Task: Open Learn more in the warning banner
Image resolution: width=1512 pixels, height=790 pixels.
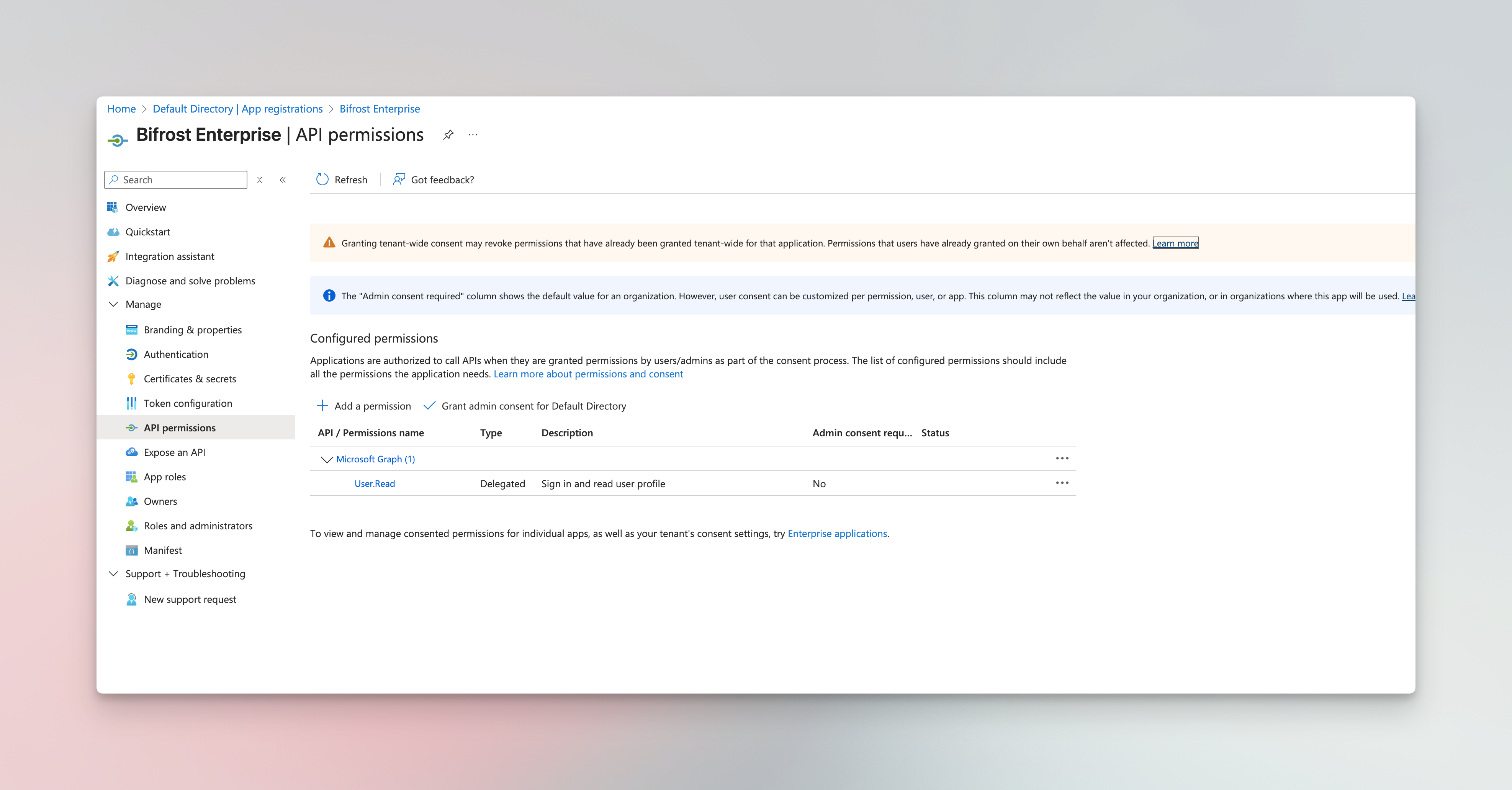Action: [x=1176, y=243]
